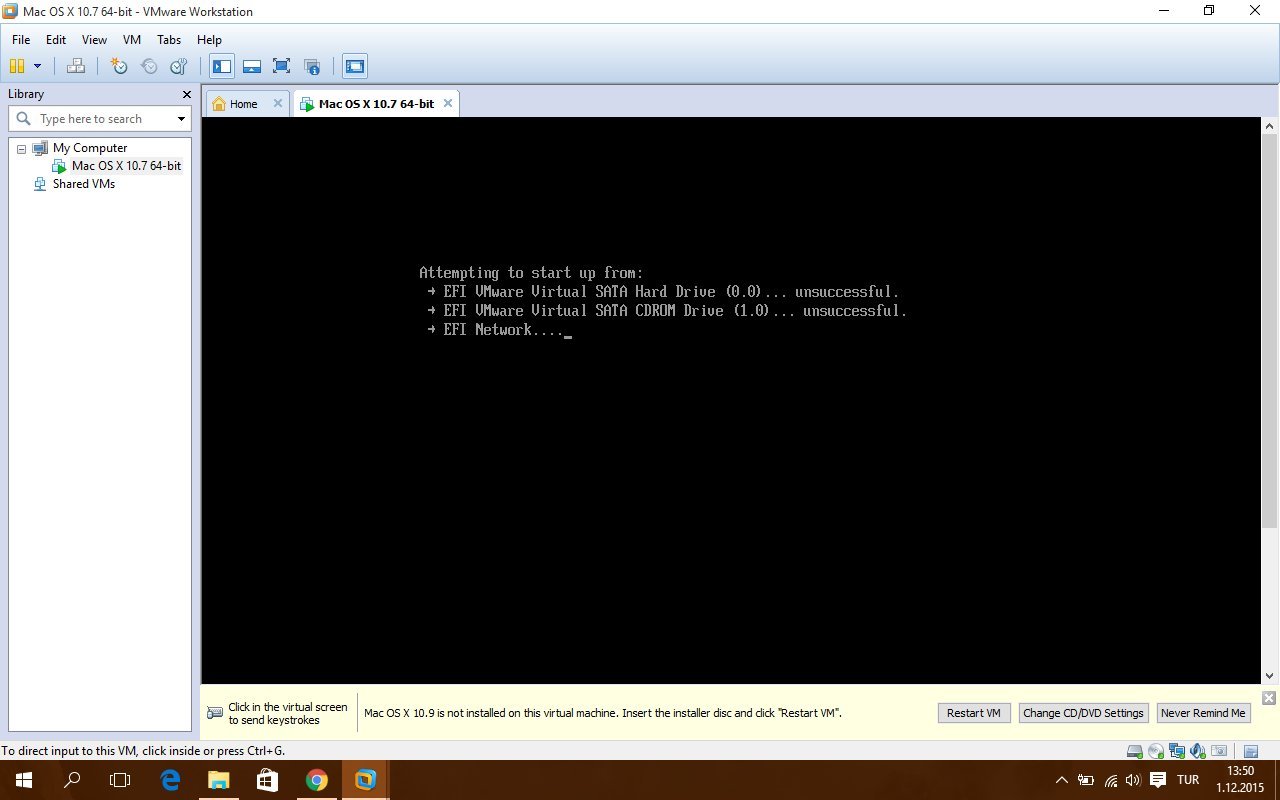
Task: Click the Wi-Fi network tray icon
Action: click(1110, 780)
